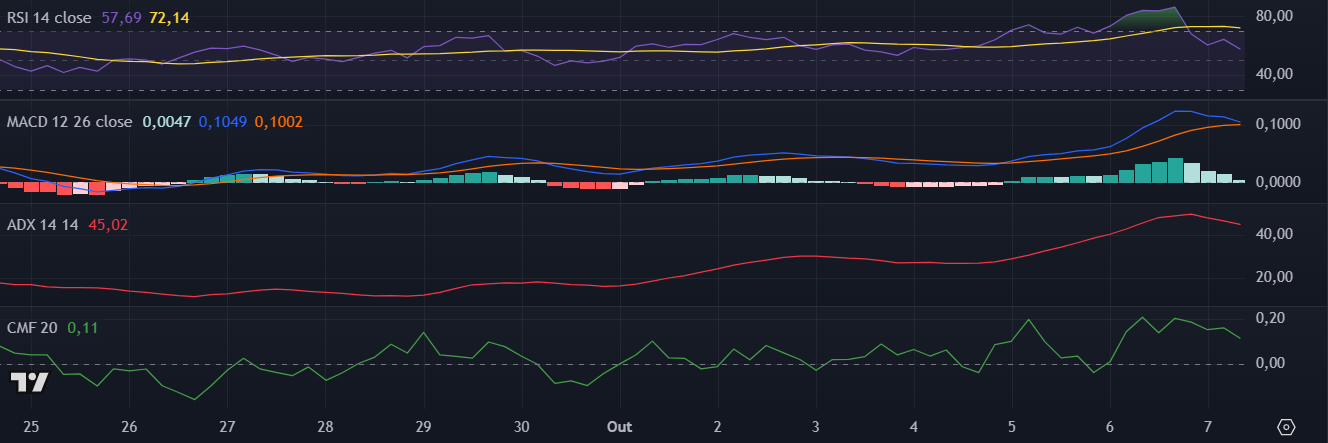Click the 20,00 level on ADX scale
This screenshot has height=443, width=1328.
click(1273, 277)
